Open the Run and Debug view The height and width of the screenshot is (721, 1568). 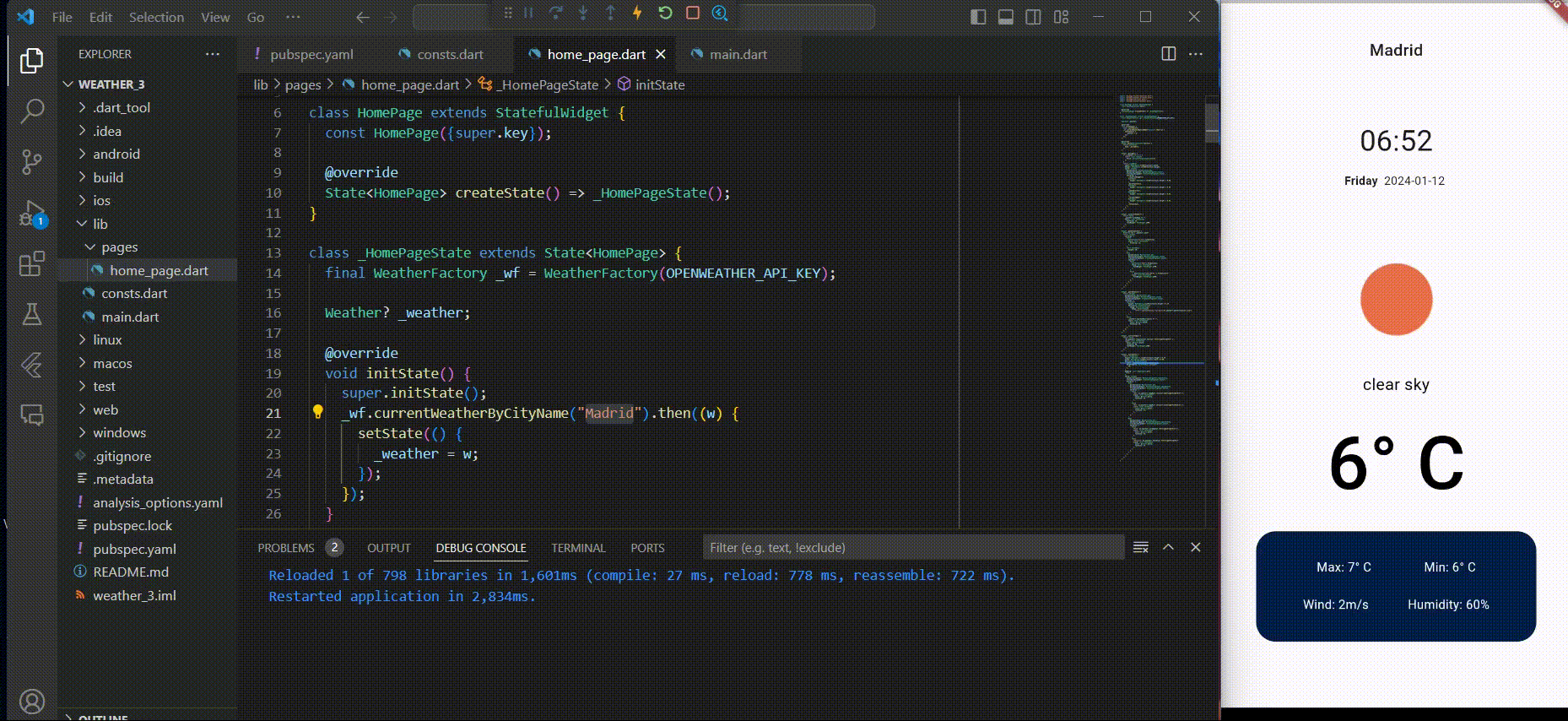coord(31,213)
